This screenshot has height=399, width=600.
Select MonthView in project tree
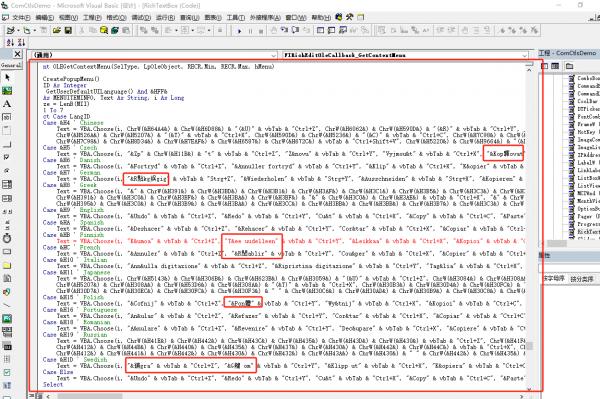click(589, 201)
